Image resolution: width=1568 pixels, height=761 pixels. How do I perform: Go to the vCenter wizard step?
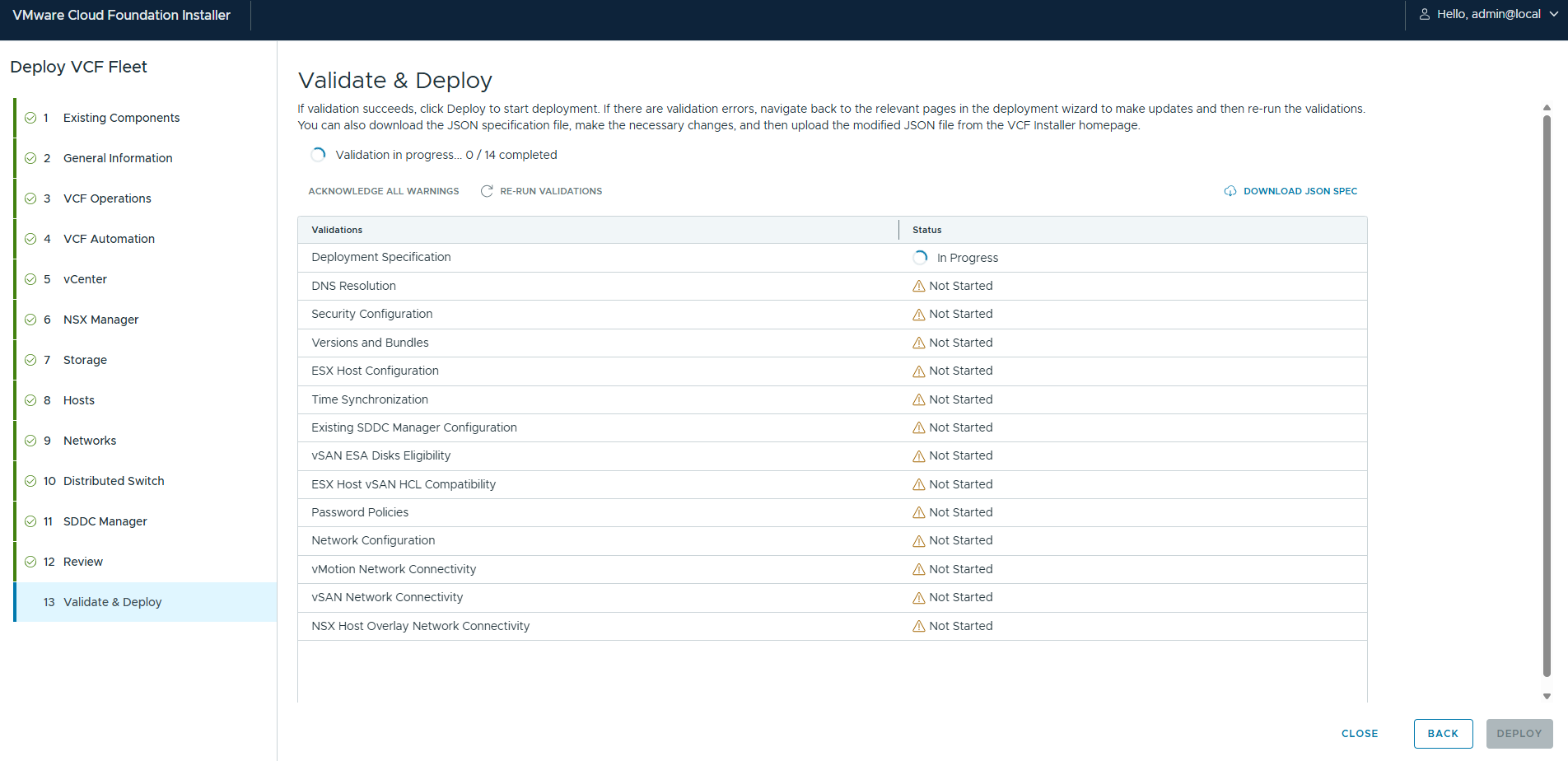click(85, 279)
